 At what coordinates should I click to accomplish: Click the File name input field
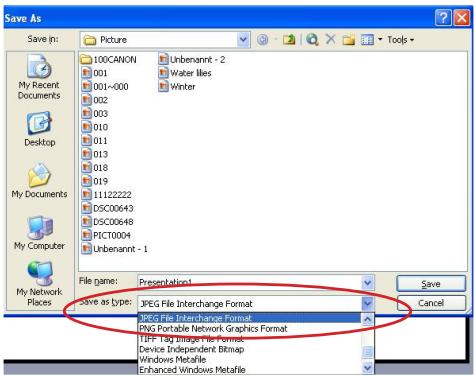click(x=249, y=283)
